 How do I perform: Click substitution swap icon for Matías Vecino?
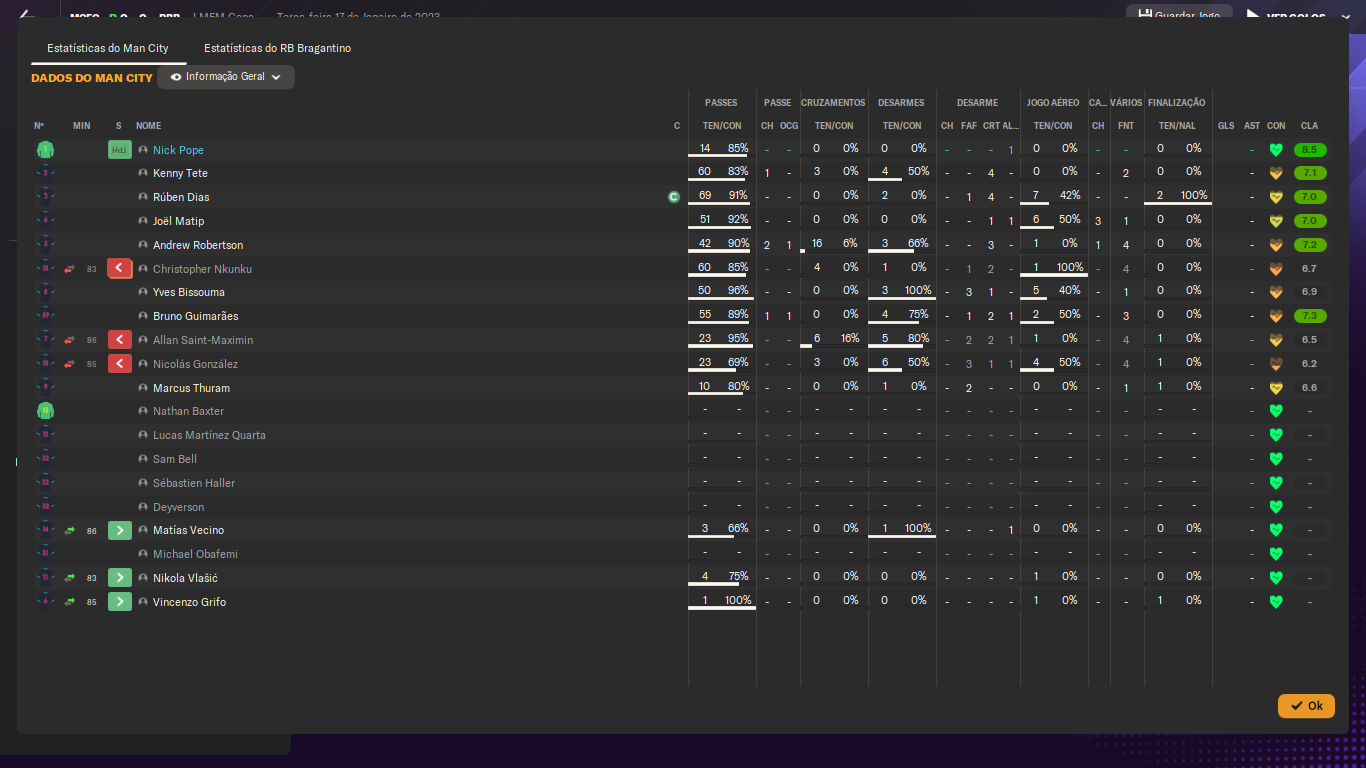(x=70, y=531)
